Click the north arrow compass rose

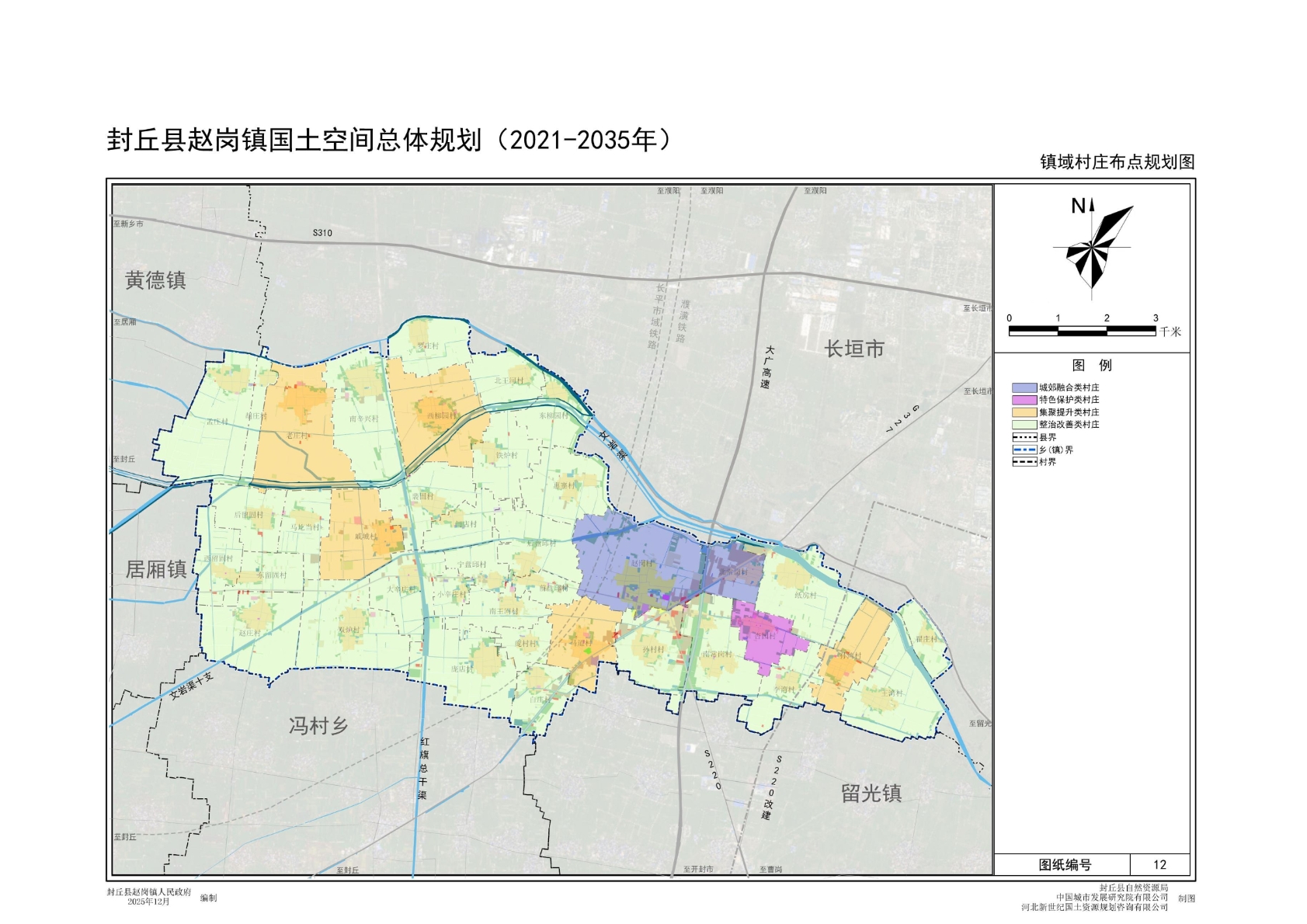[x=1092, y=247]
